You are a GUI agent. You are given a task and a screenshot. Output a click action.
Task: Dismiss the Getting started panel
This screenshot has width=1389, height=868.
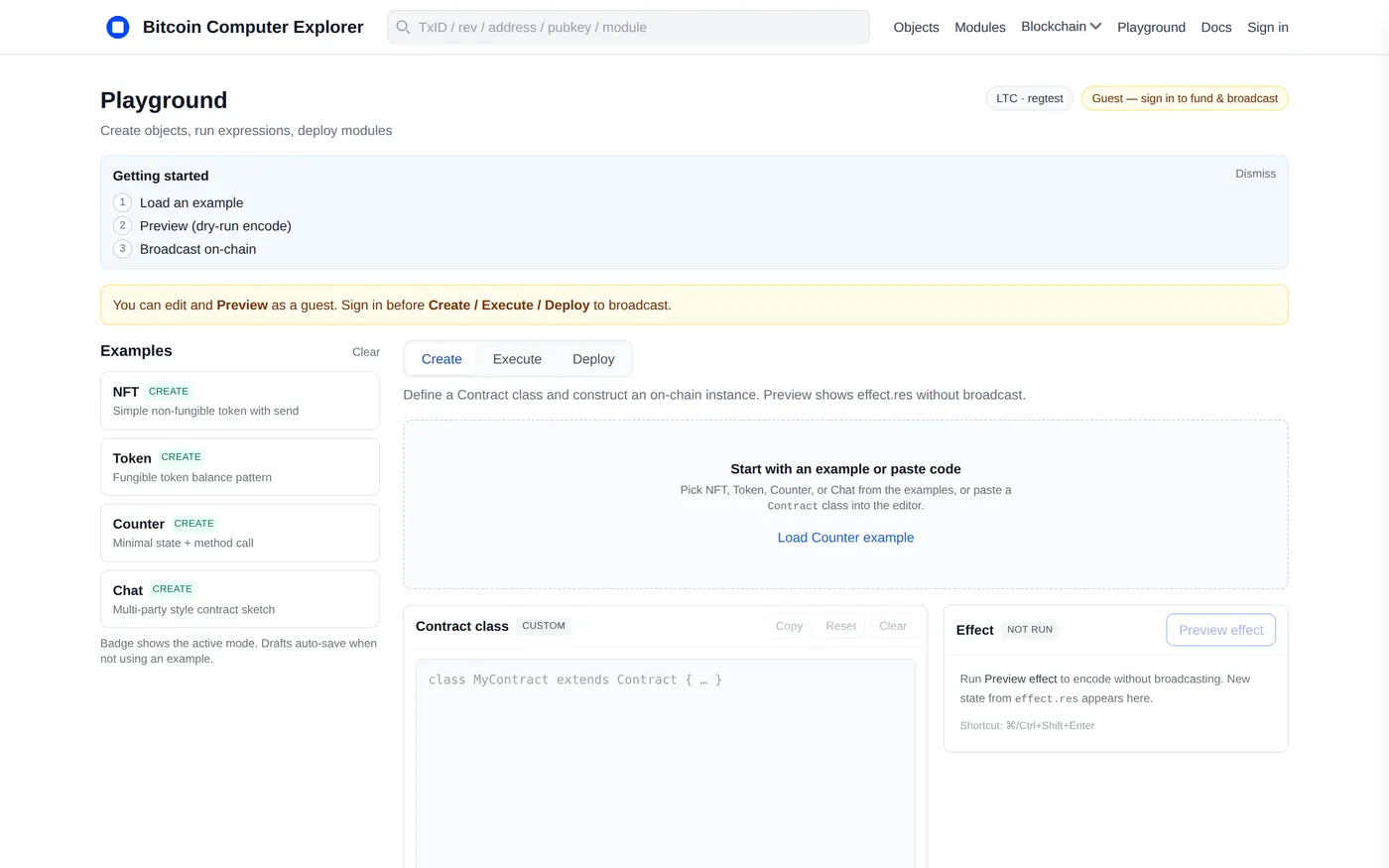coord(1255,174)
